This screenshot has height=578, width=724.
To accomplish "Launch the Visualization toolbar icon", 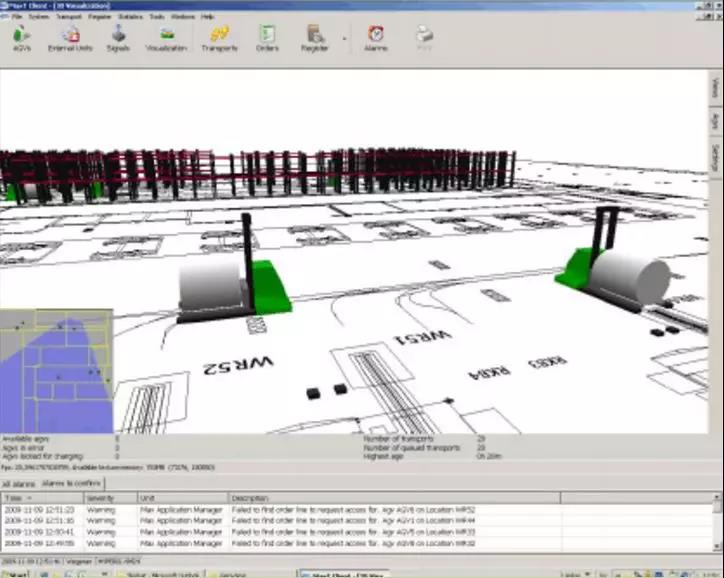I will (166, 39).
